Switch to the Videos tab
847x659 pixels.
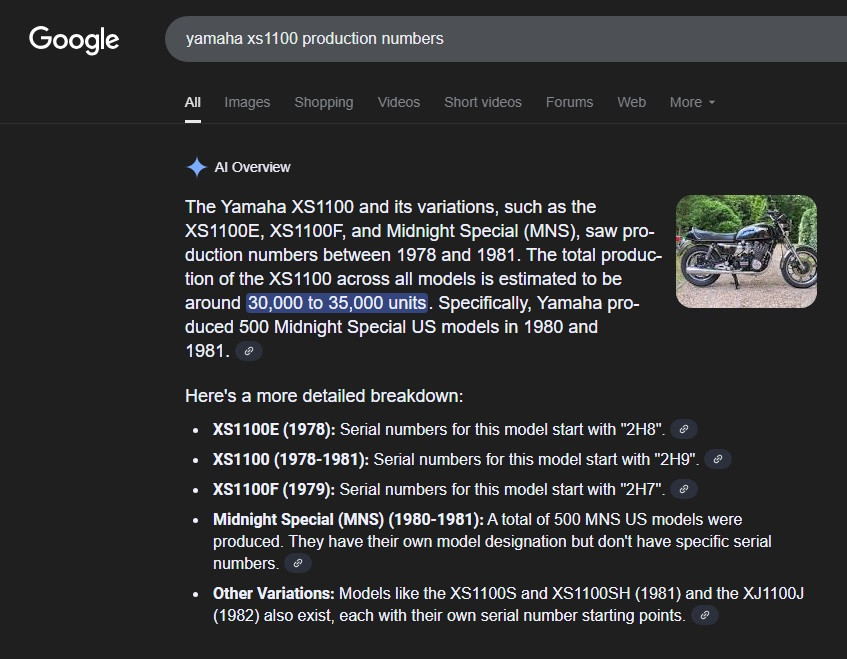(399, 102)
